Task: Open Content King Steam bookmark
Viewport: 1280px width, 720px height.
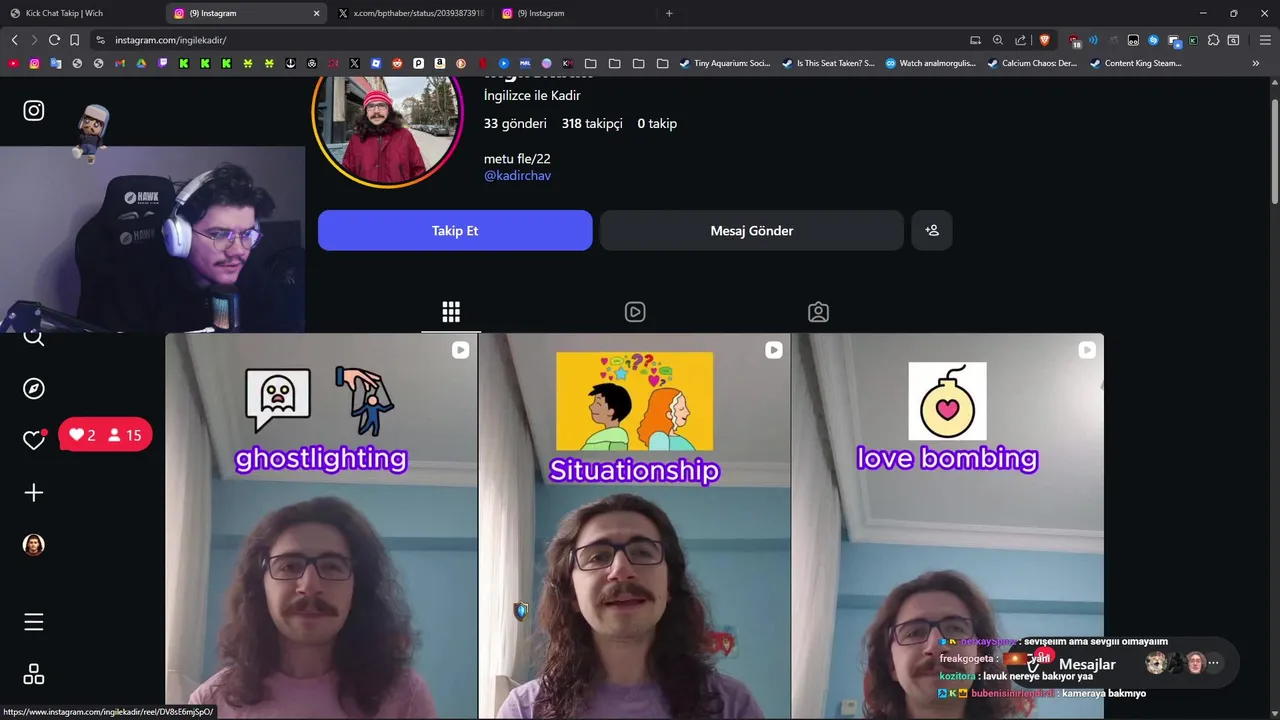Action: [x=1136, y=63]
